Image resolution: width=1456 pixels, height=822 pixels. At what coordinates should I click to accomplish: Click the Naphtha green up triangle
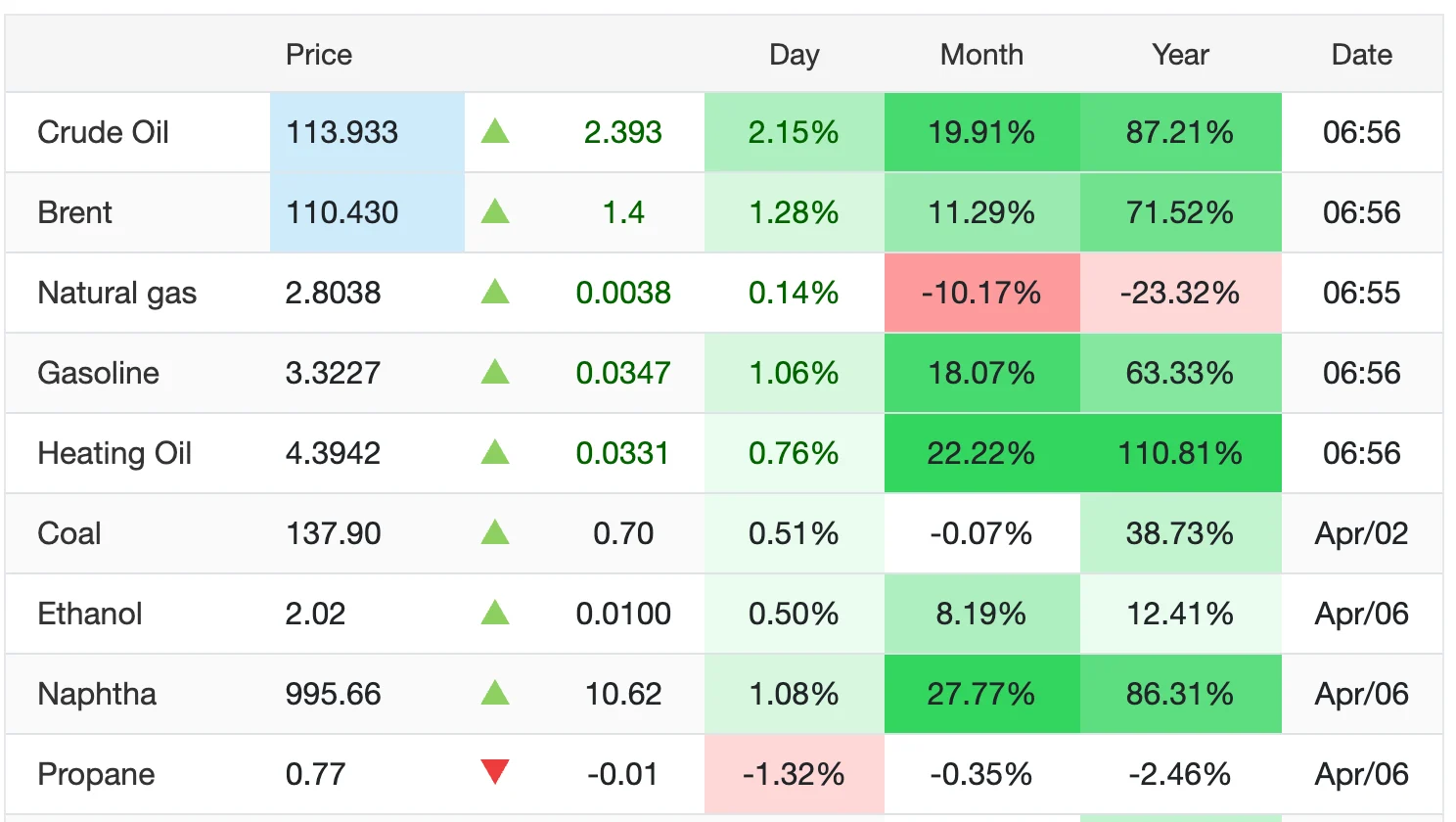point(495,693)
